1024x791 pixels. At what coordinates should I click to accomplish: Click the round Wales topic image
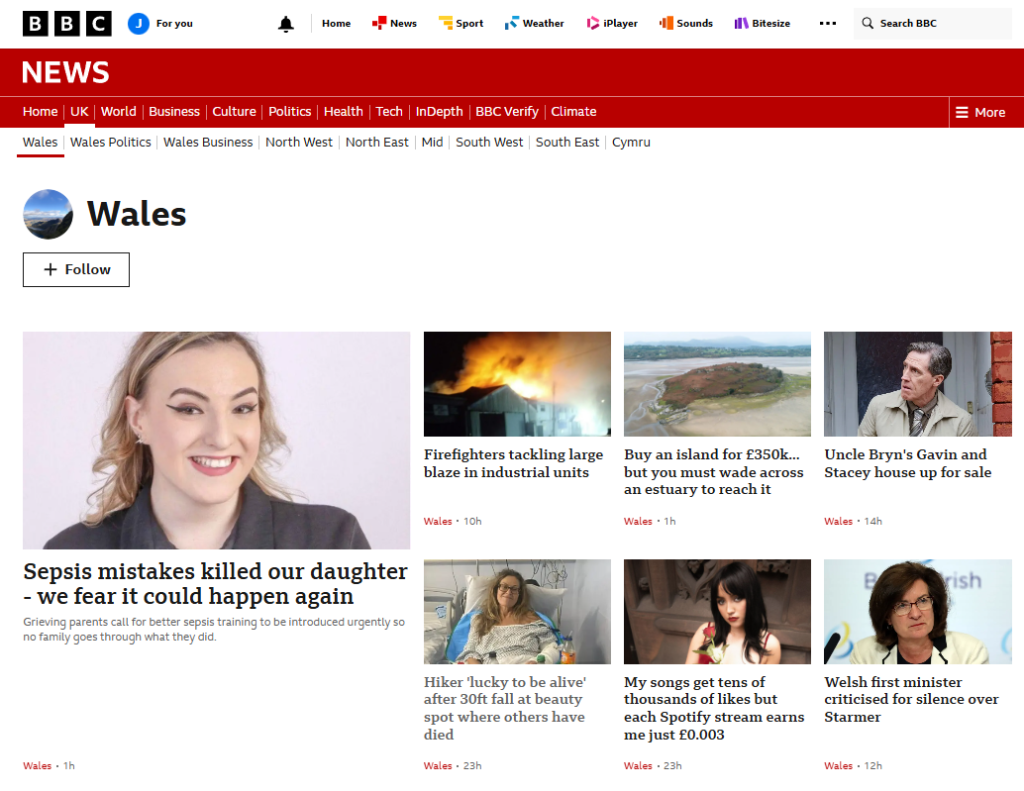(x=48, y=214)
